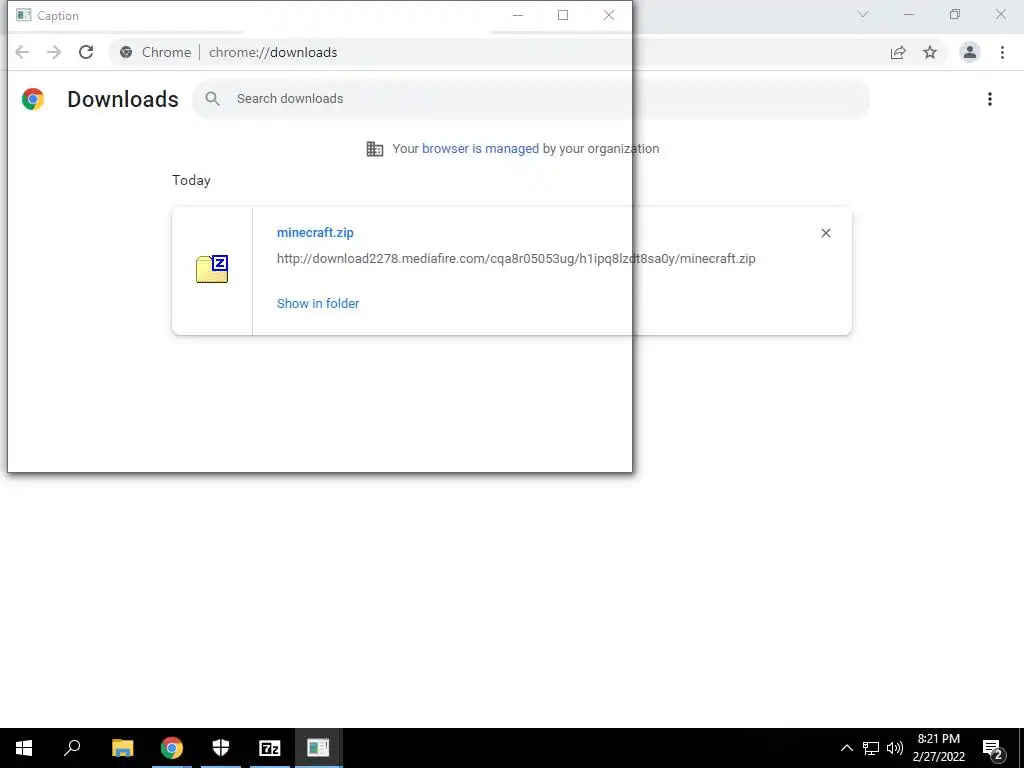
Task: Share this page using the share icon
Action: (898, 52)
